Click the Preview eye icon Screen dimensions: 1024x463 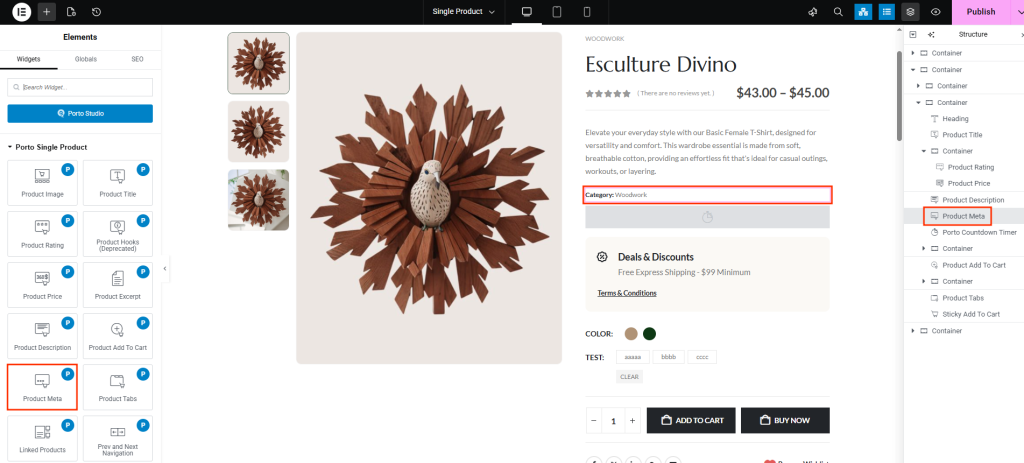point(935,12)
